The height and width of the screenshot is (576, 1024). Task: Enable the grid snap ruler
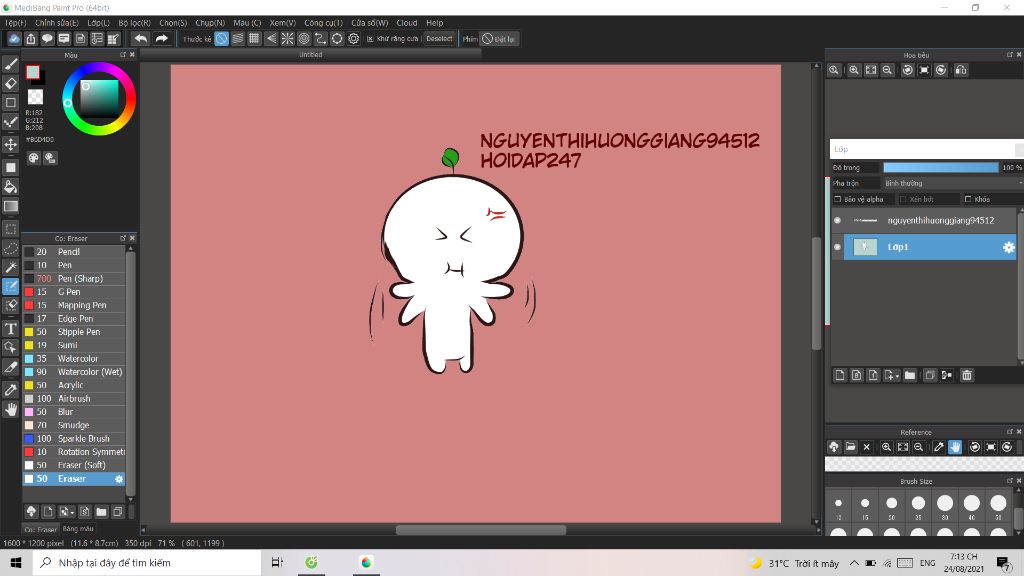(254, 39)
